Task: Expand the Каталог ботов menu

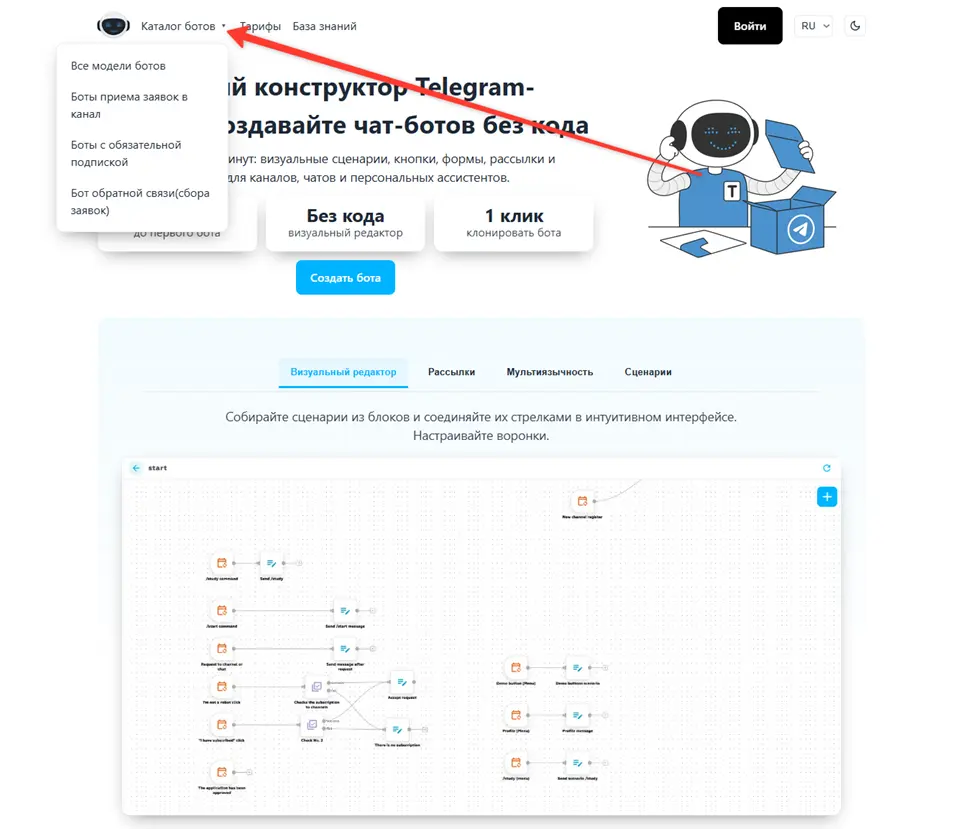Action: click(x=183, y=26)
